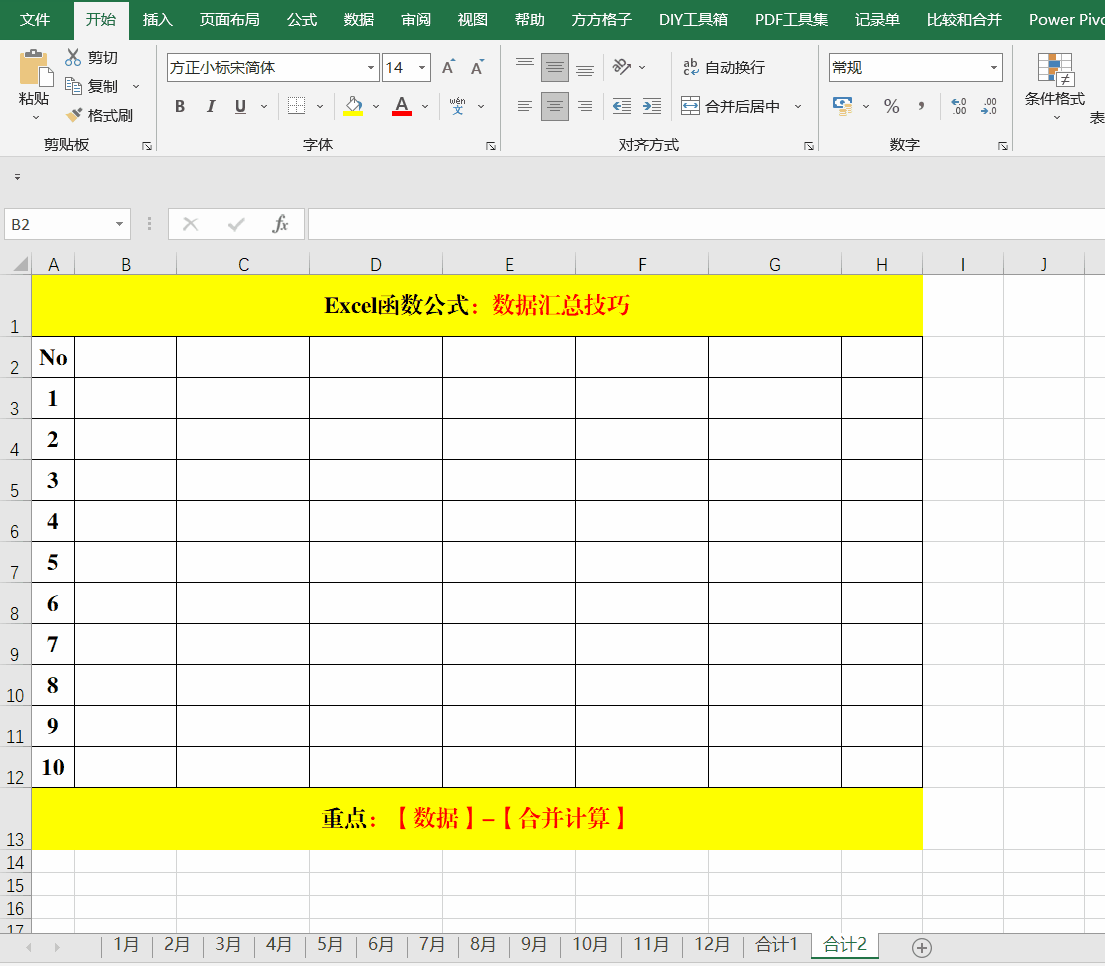1105x966 pixels.
Task: Activate the Format Painter brush
Action: 74,114
